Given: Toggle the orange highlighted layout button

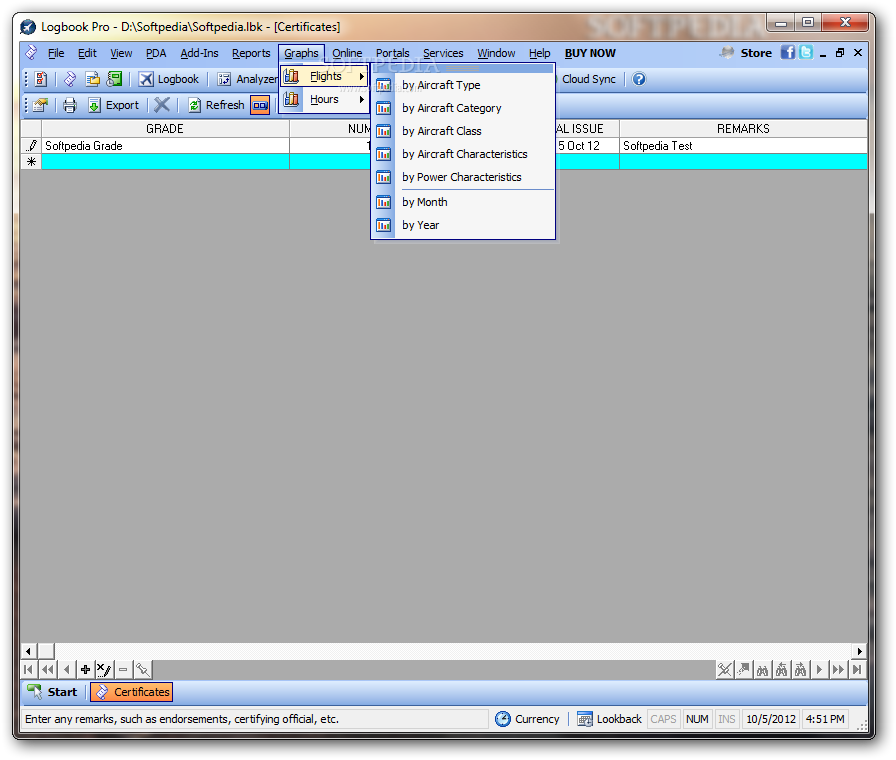Looking at the screenshot, I should (260, 105).
